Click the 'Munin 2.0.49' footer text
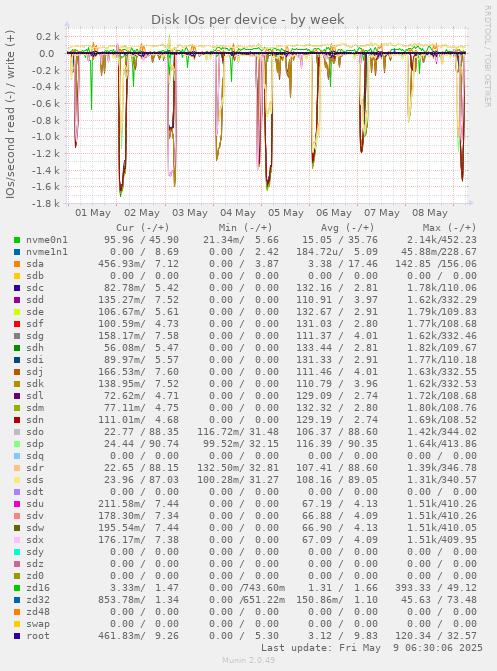 point(248,660)
